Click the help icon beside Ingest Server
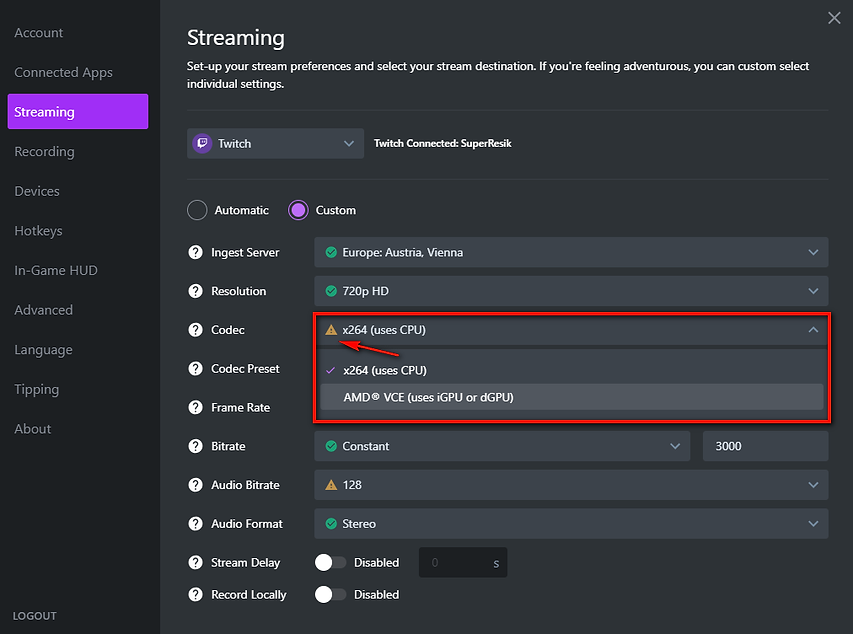This screenshot has width=853, height=634. click(195, 253)
